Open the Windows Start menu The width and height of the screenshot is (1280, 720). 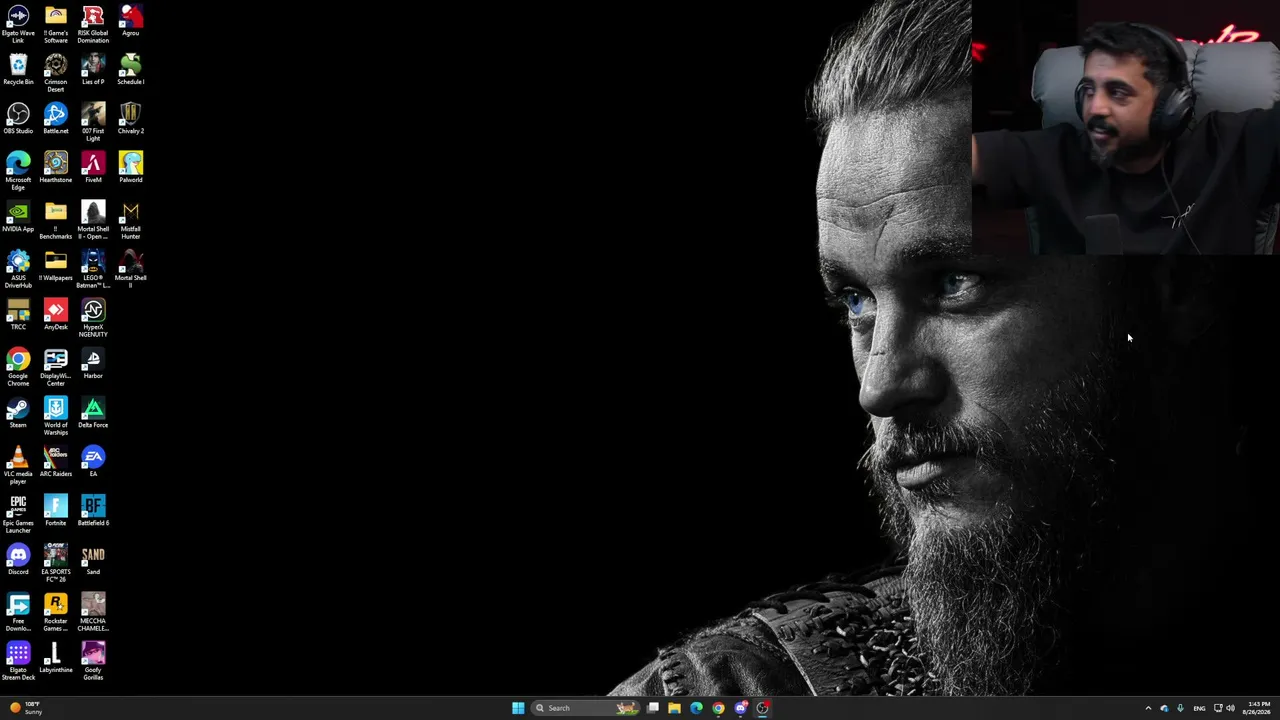(518, 708)
